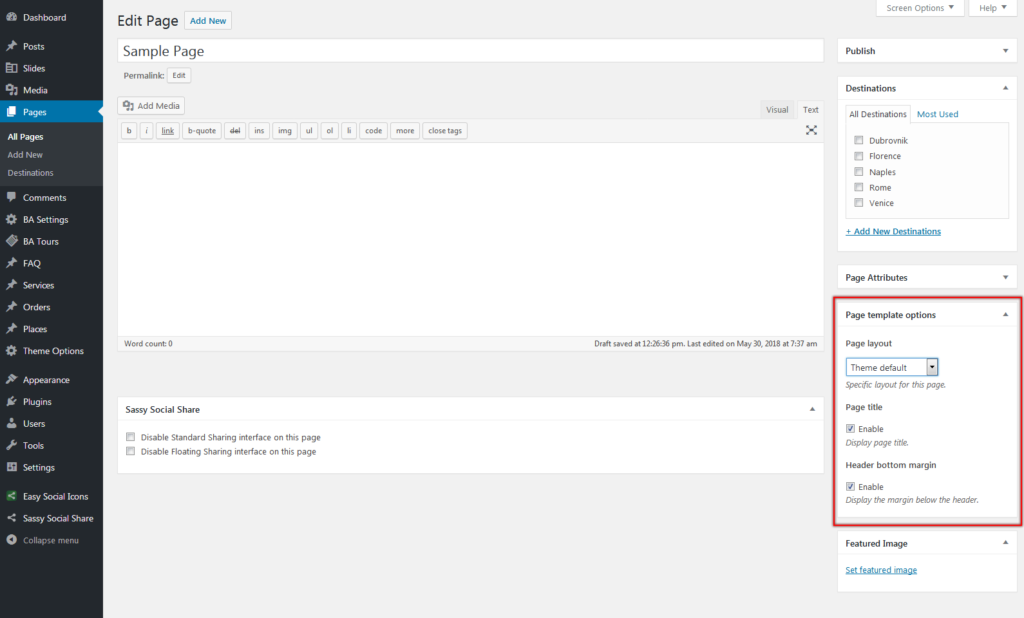Toggle distraction-free fullscreen editor icon
This screenshot has height=618, width=1024.
(x=811, y=131)
